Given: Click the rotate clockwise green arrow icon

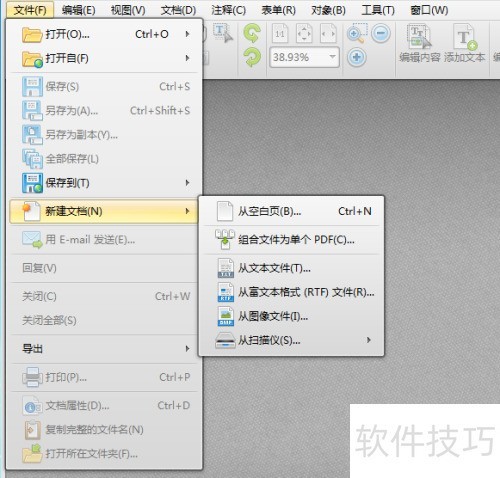Looking at the screenshot, I should (252, 57).
